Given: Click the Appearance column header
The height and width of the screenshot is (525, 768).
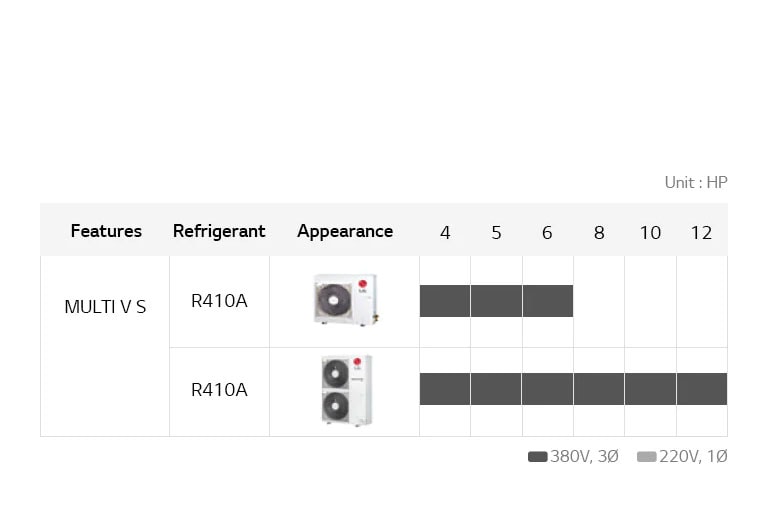Looking at the screenshot, I should (x=345, y=231).
